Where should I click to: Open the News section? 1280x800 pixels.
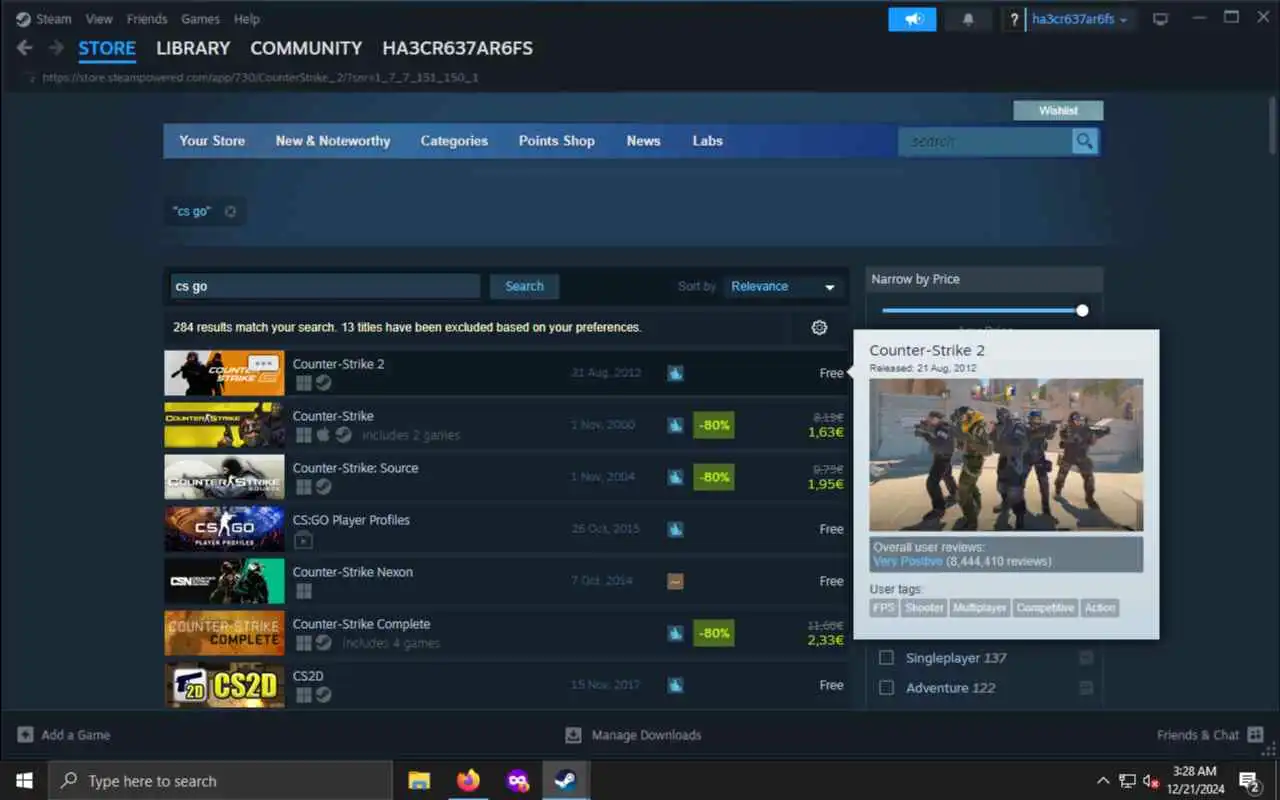pyautogui.click(x=643, y=141)
